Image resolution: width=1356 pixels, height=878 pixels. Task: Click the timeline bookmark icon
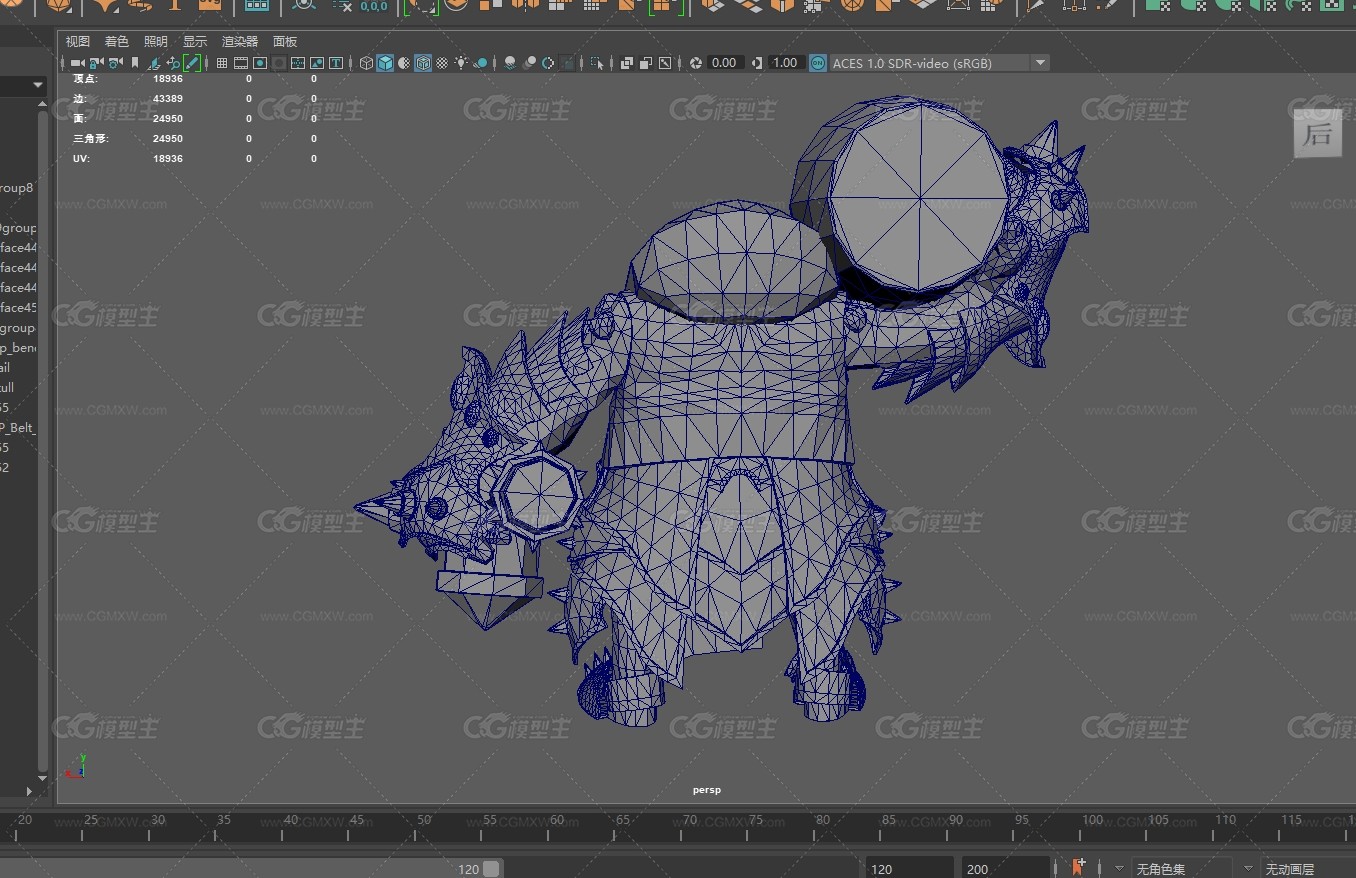(1079, 867)
